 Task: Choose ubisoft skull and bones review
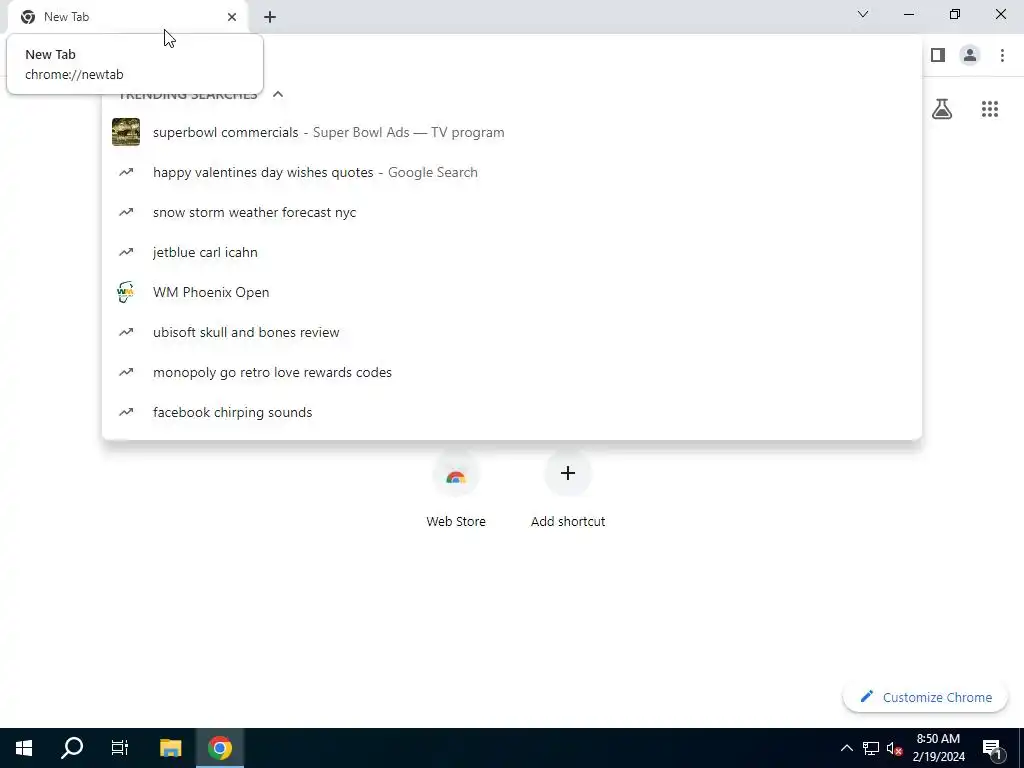point(512,332)
